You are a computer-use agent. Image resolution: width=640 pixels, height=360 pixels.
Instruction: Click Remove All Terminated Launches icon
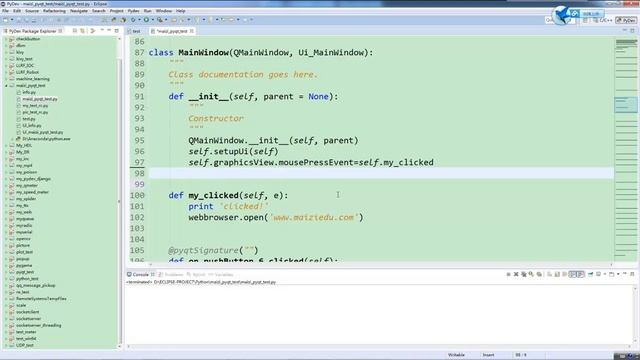coord(524,274)
